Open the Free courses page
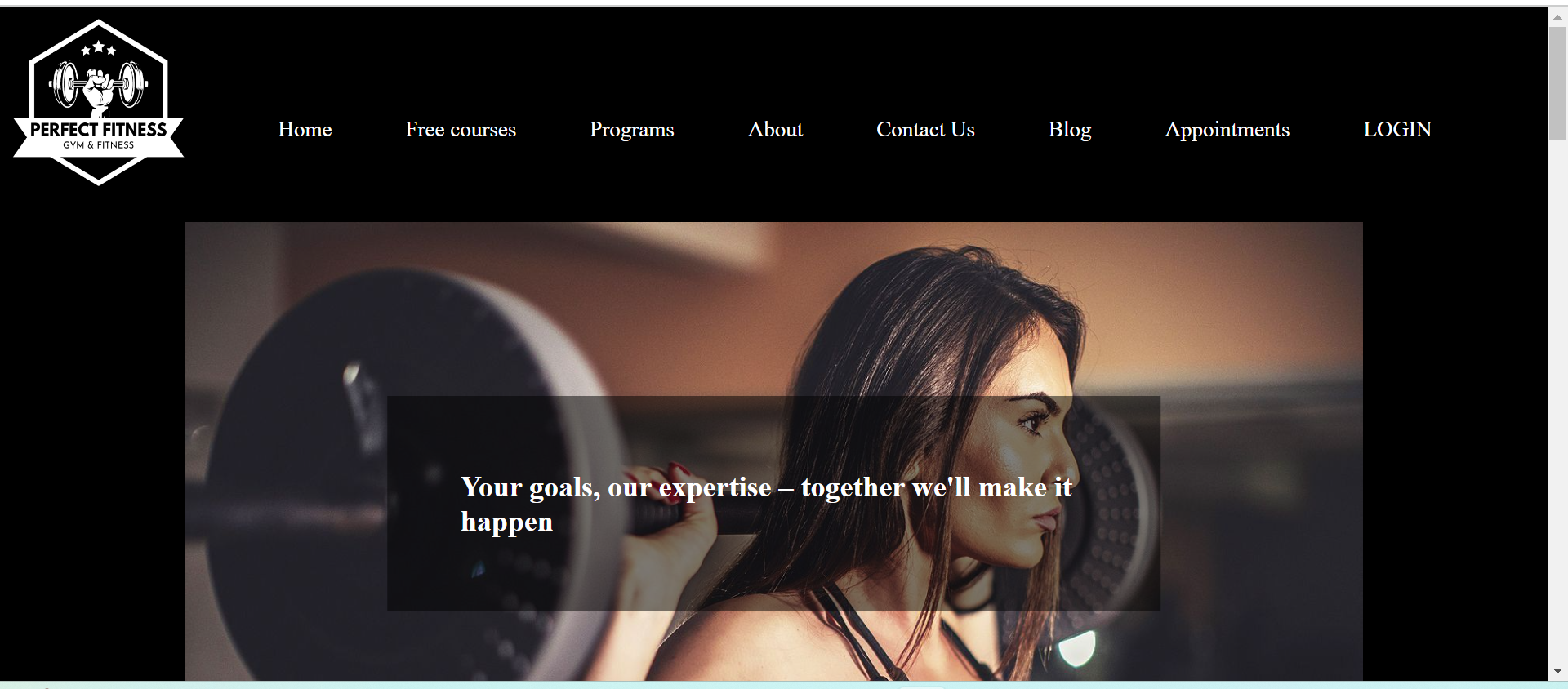This screenshot has height=689, width=1568. [461, 129]
